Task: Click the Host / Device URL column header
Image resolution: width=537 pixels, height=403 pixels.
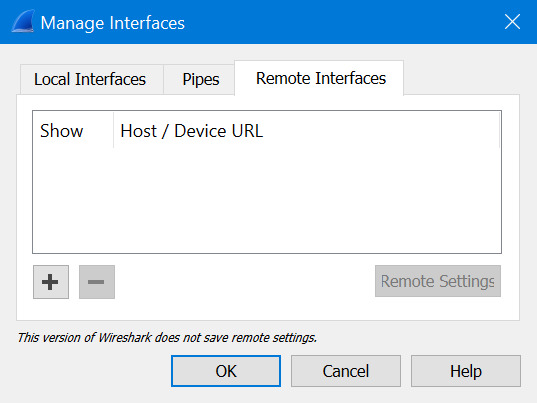Action: point(306,131)
